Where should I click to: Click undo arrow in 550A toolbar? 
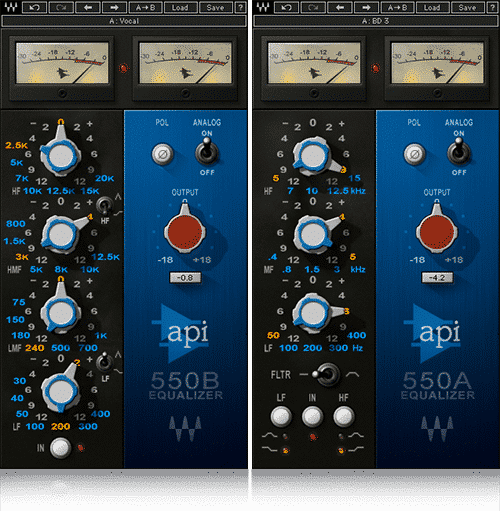coord(286,7)
